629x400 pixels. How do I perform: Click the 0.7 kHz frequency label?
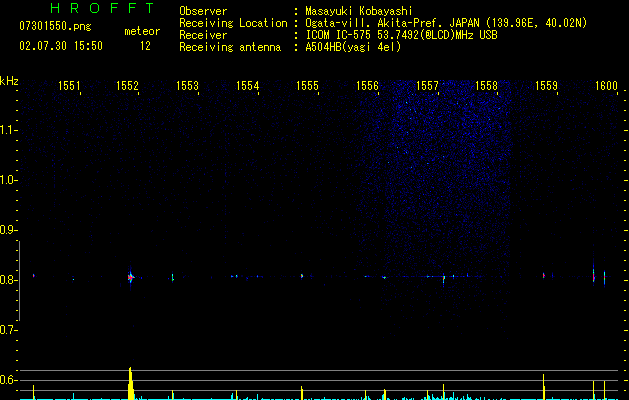click(8, 330)
